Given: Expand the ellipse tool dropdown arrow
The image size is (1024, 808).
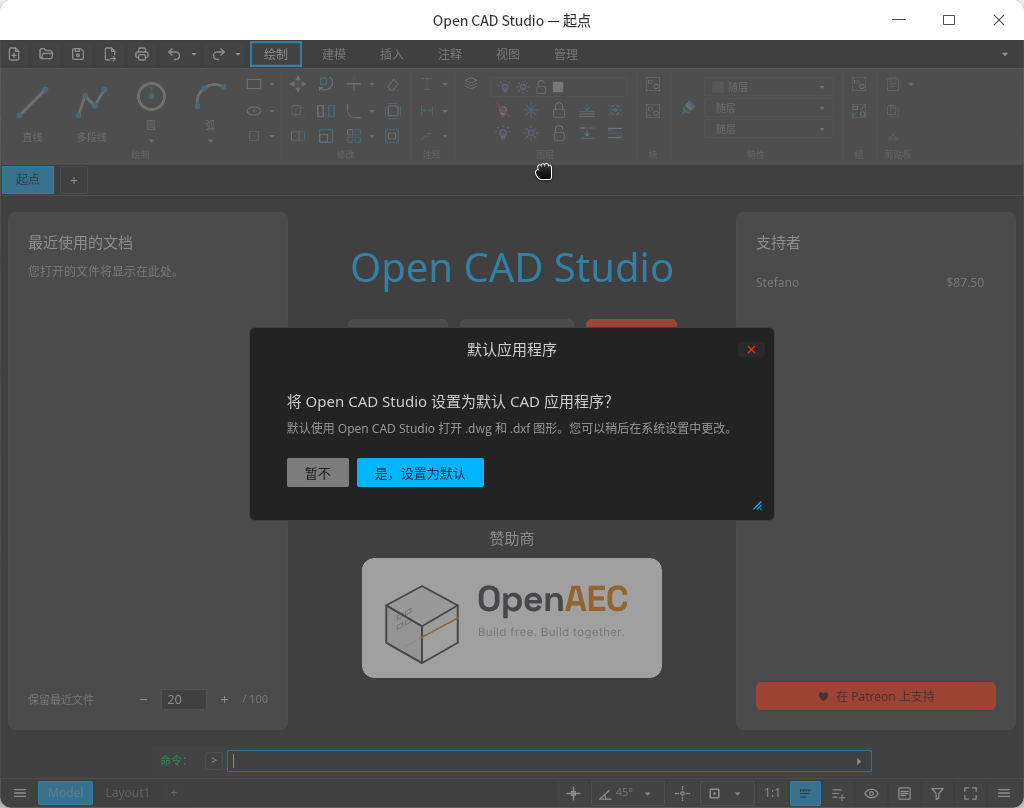Looking at the screenshot, I should [272, 111].
